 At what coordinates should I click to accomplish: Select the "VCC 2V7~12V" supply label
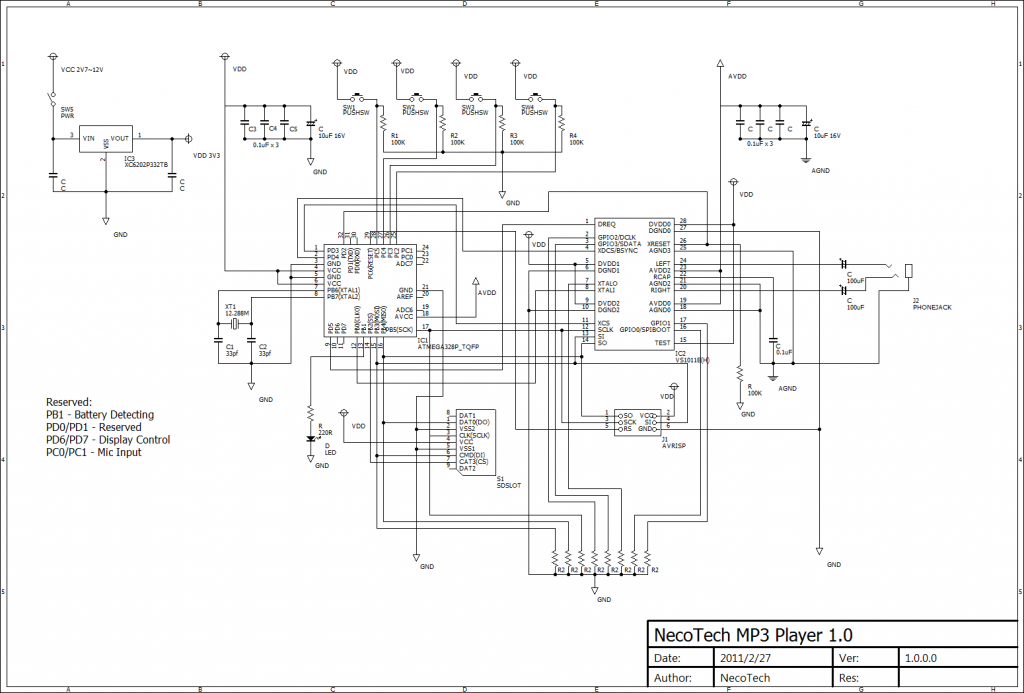coord(82,69)
